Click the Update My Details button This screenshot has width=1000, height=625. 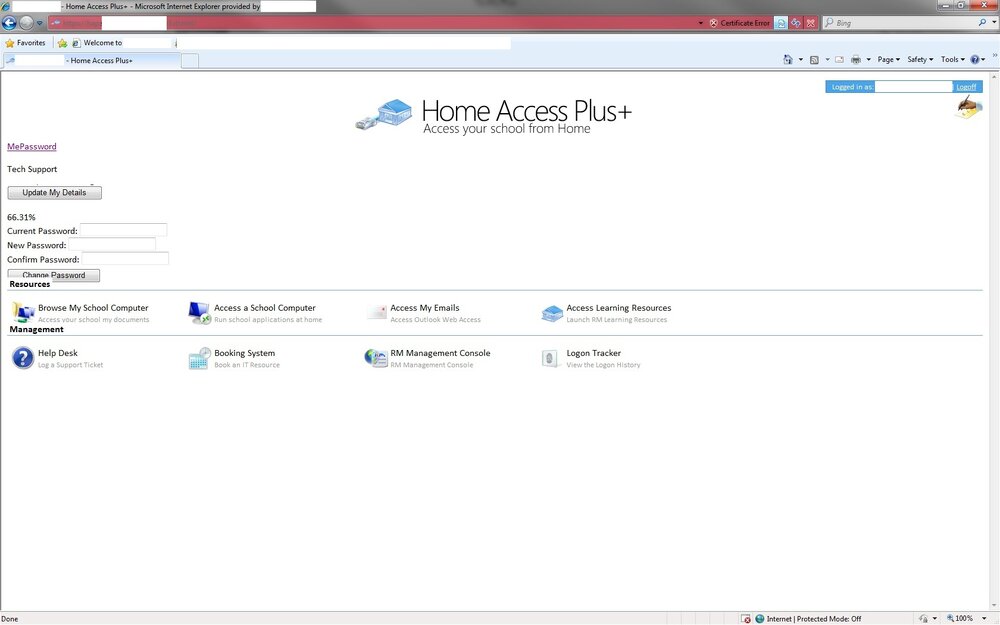pyautogui.click(x=54, y=193)
